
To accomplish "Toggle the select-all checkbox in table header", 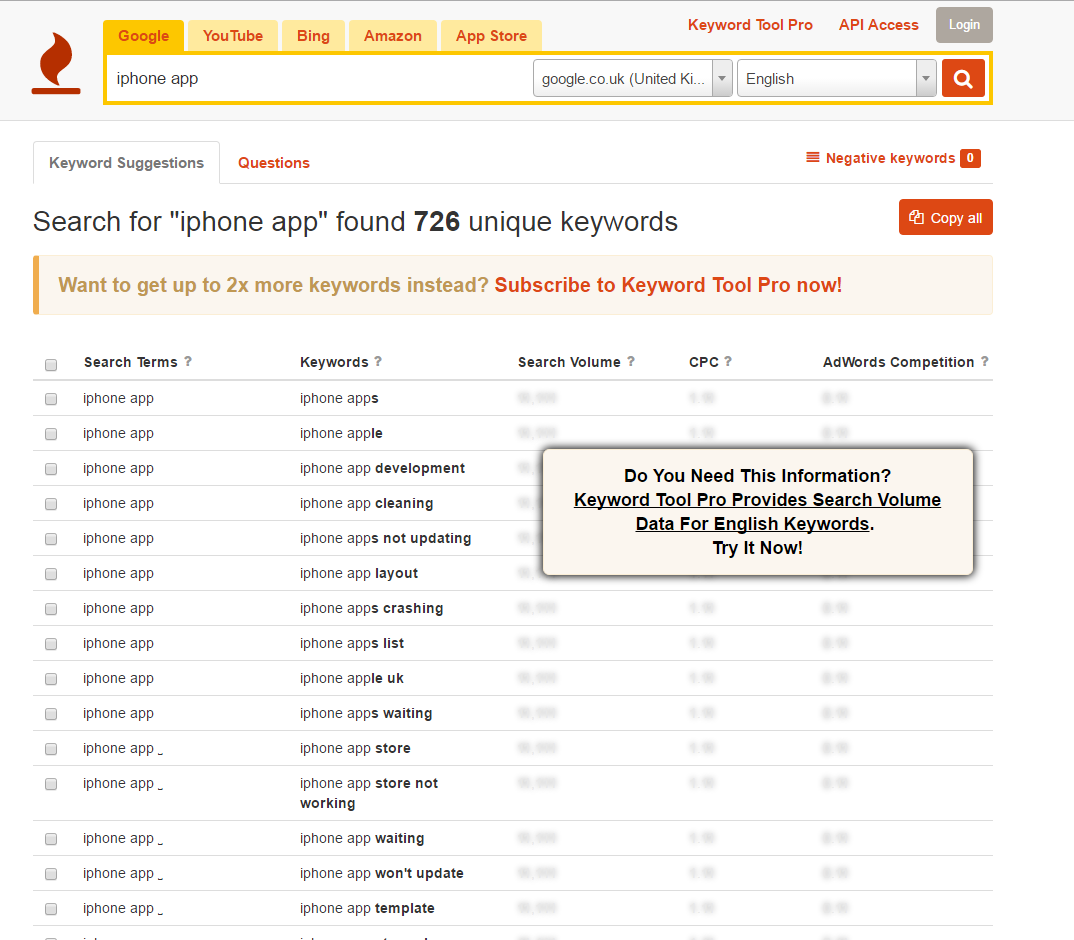I will (51, 364).
